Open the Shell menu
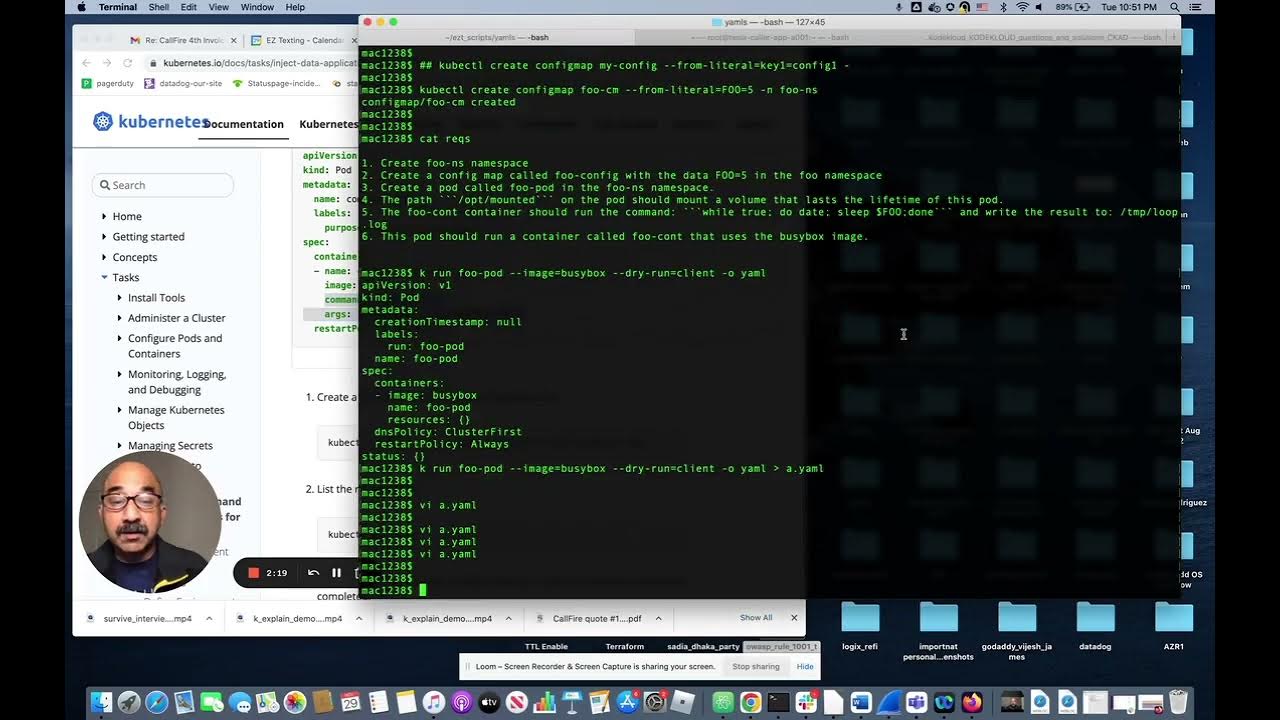The height and width of the screenshot is (720, 1280). 158,7
